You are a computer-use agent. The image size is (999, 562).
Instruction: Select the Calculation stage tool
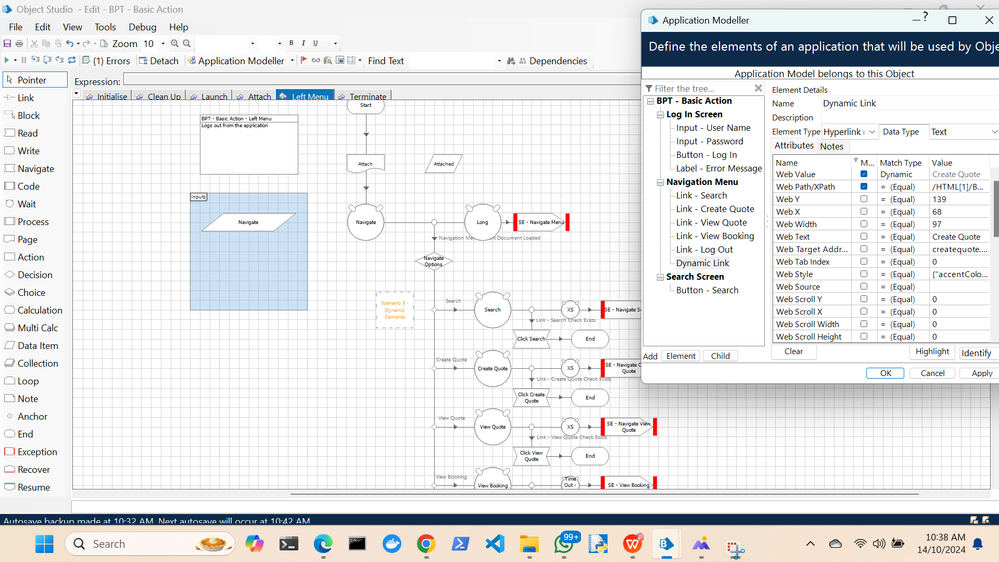39,310
